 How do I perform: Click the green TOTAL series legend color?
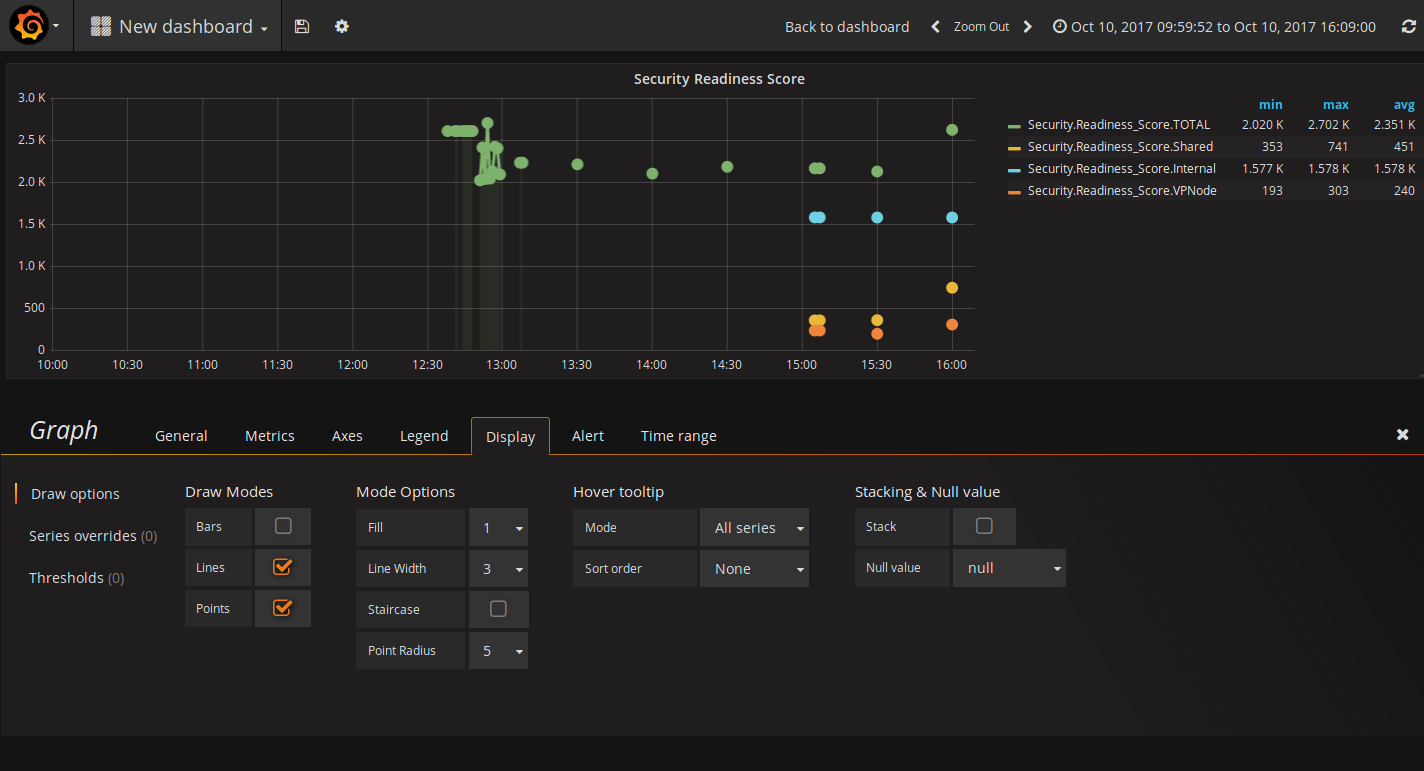coord(1014,126)
